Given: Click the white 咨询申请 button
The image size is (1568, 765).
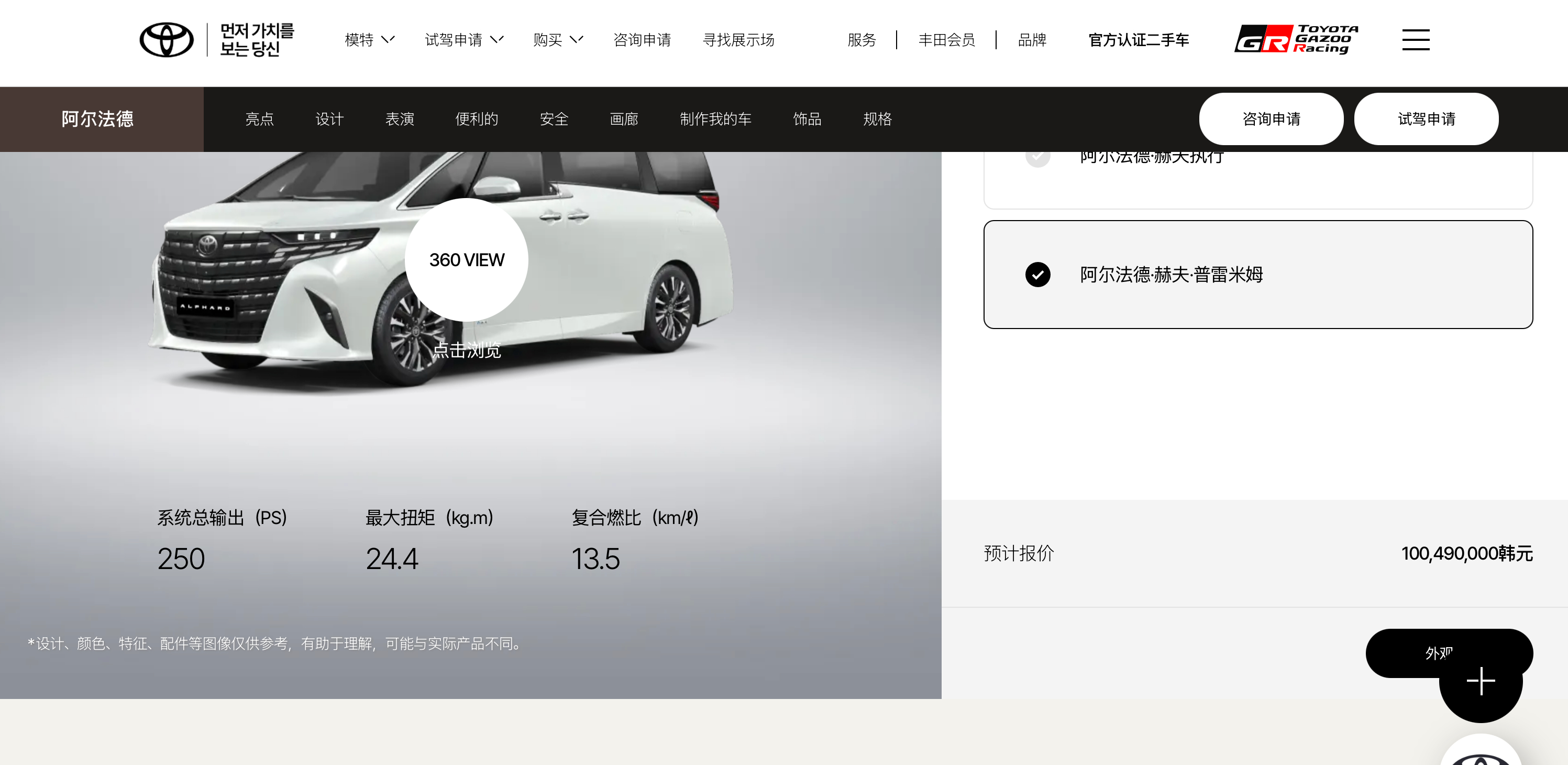Looking at the screenshot, I should tap(1271, 119).
